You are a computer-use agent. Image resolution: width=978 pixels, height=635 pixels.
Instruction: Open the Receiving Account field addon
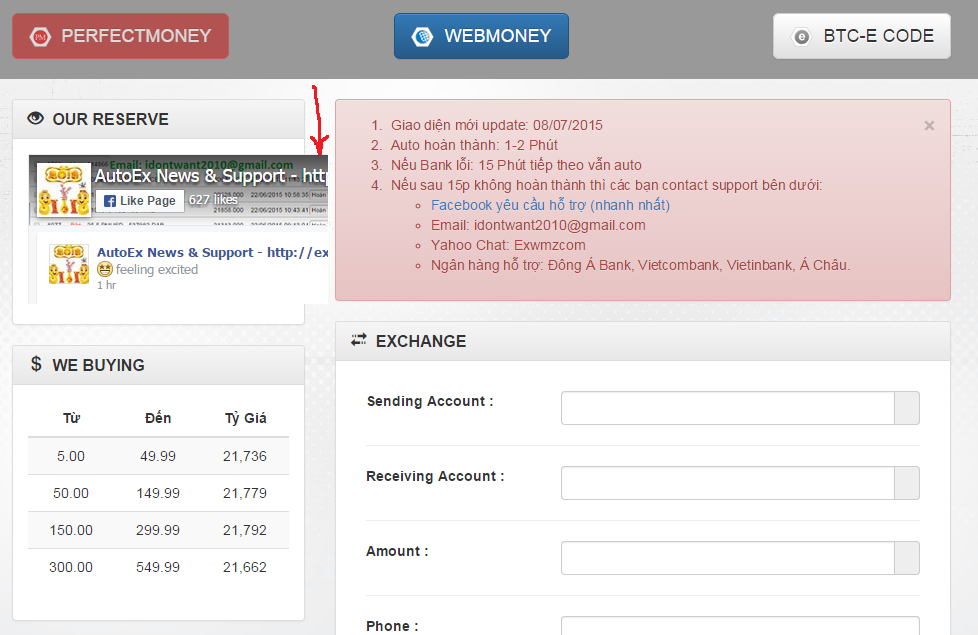click(x=907, y=483)
